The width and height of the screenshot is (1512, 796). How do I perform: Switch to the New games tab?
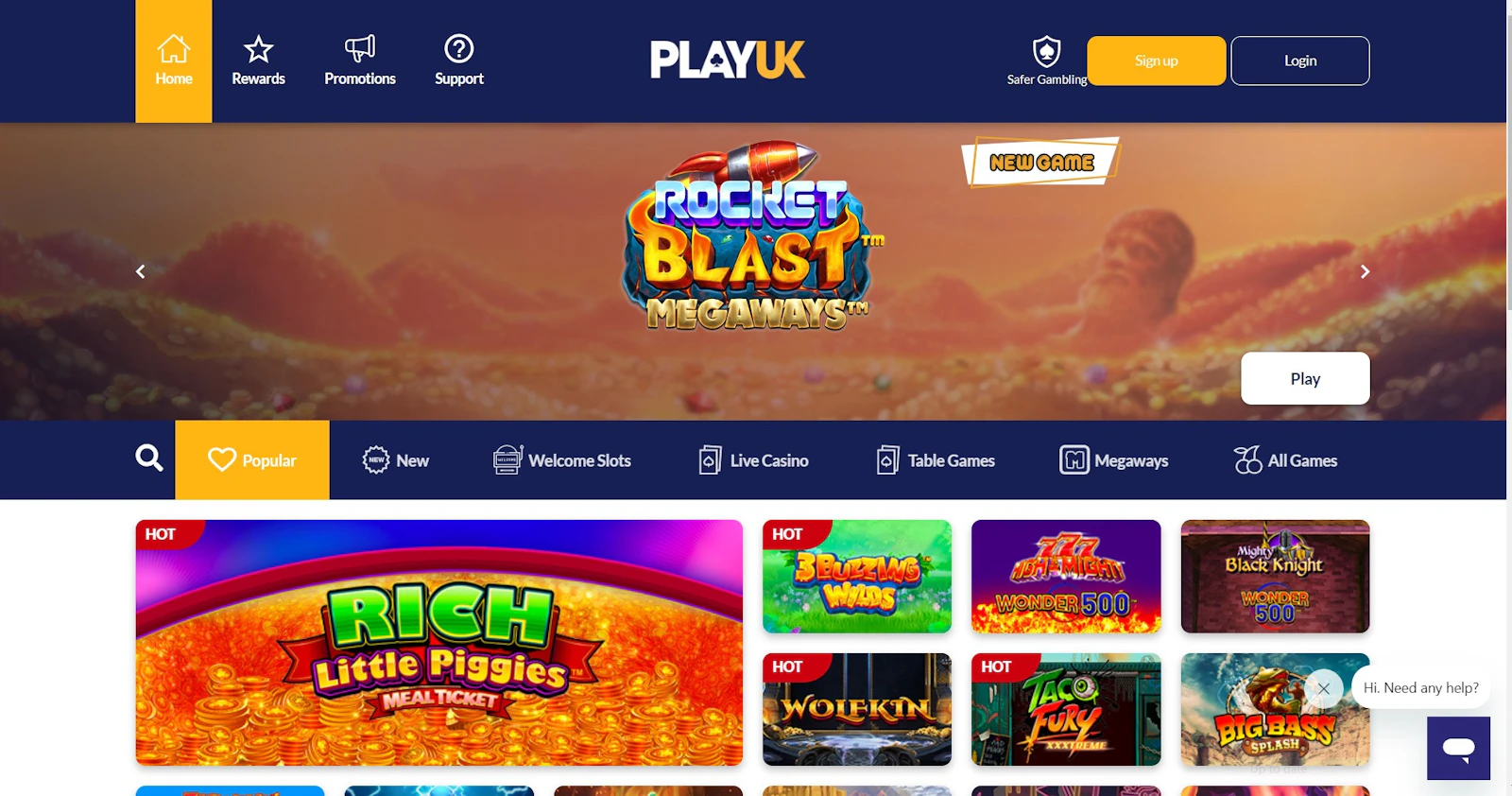click(396, 460)
